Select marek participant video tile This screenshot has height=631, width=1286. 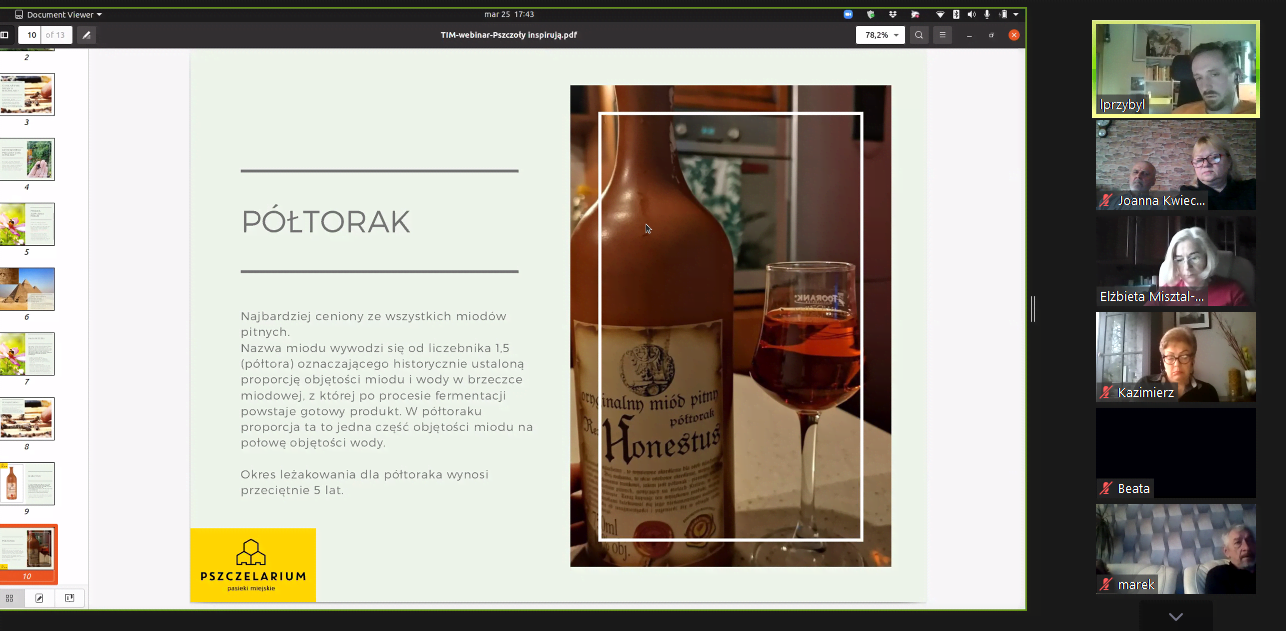1176,549
